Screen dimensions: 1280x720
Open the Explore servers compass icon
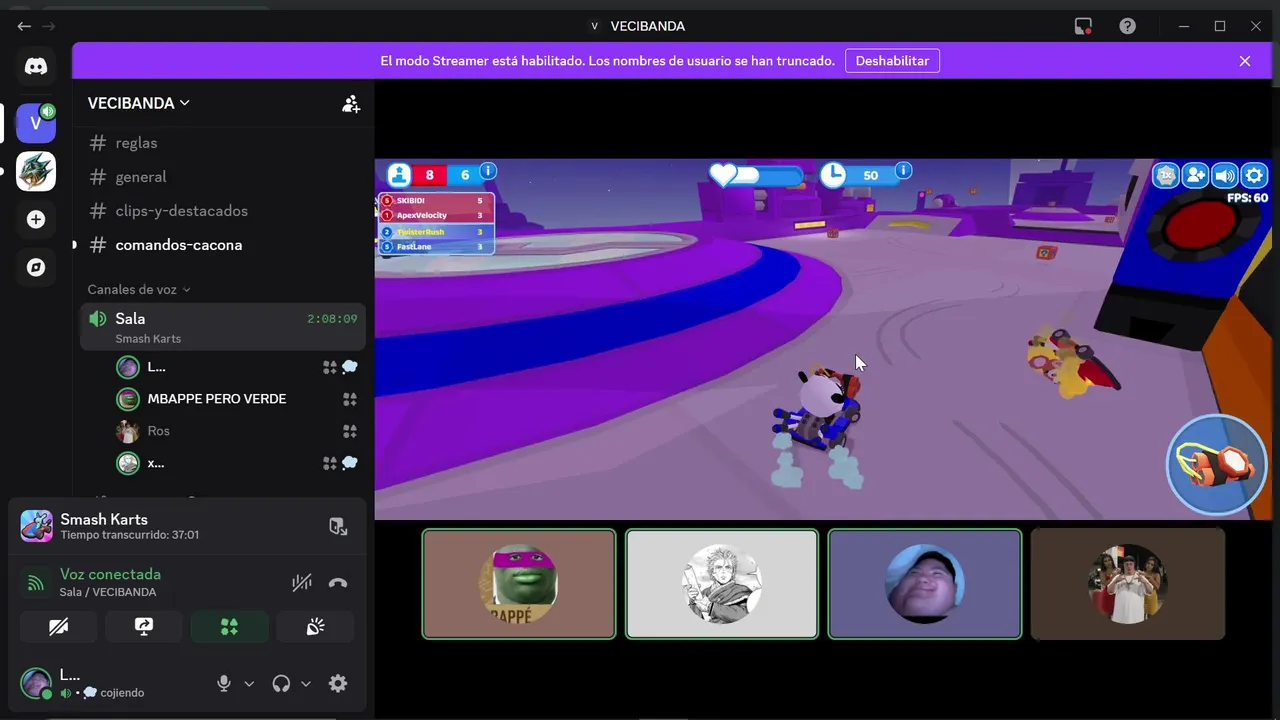(36, 268)
